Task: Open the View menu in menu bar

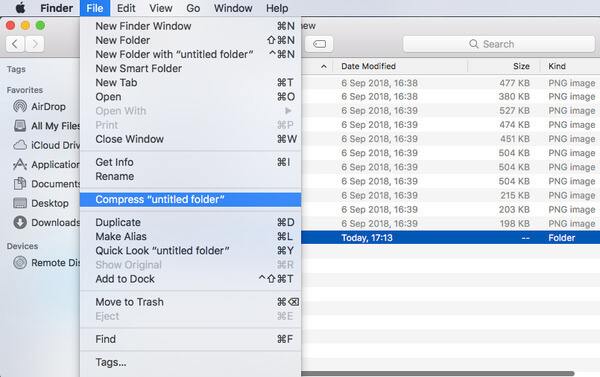Action: [161, 8]
